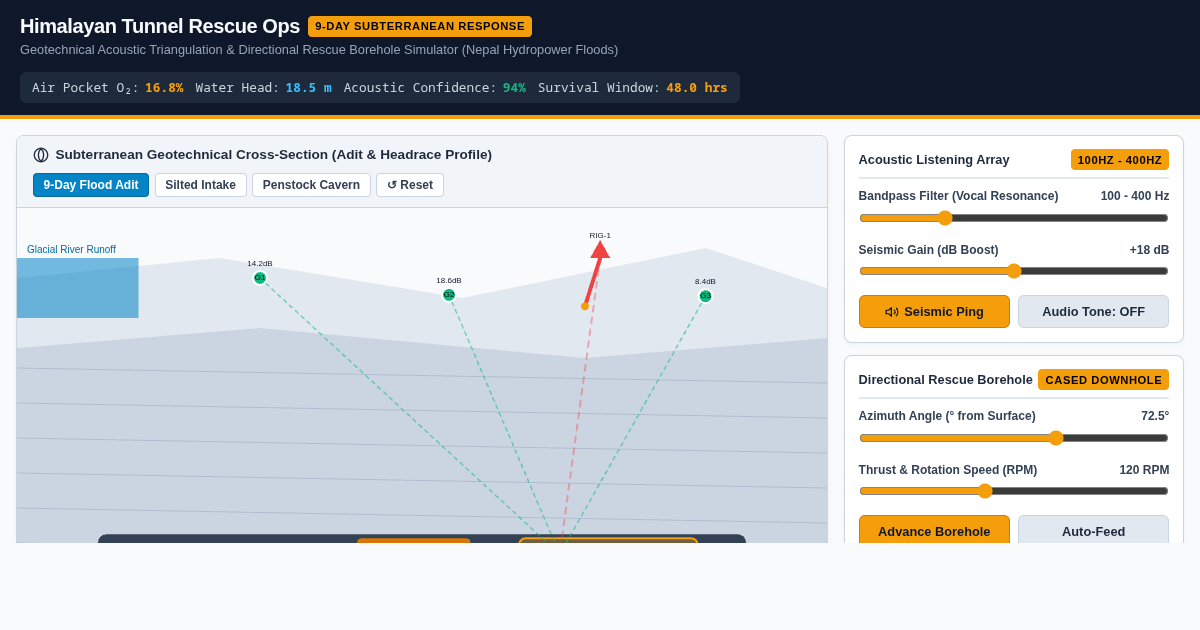Viewport: 1200px width, 630px height.
Task: Click the +18 dB gain value
Action: [x=1149, y=250]
